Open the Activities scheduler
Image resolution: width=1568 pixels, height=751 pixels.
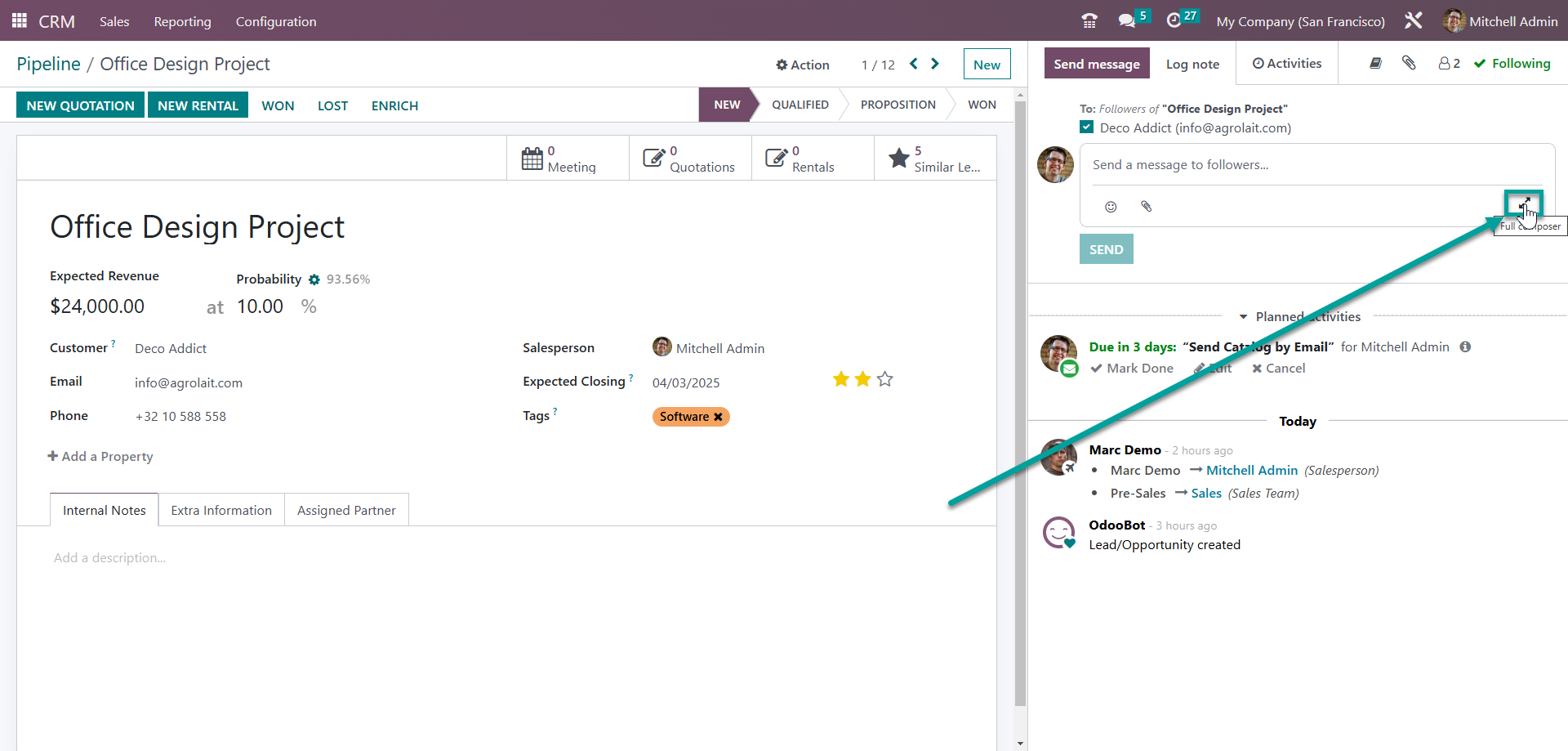1287,63
